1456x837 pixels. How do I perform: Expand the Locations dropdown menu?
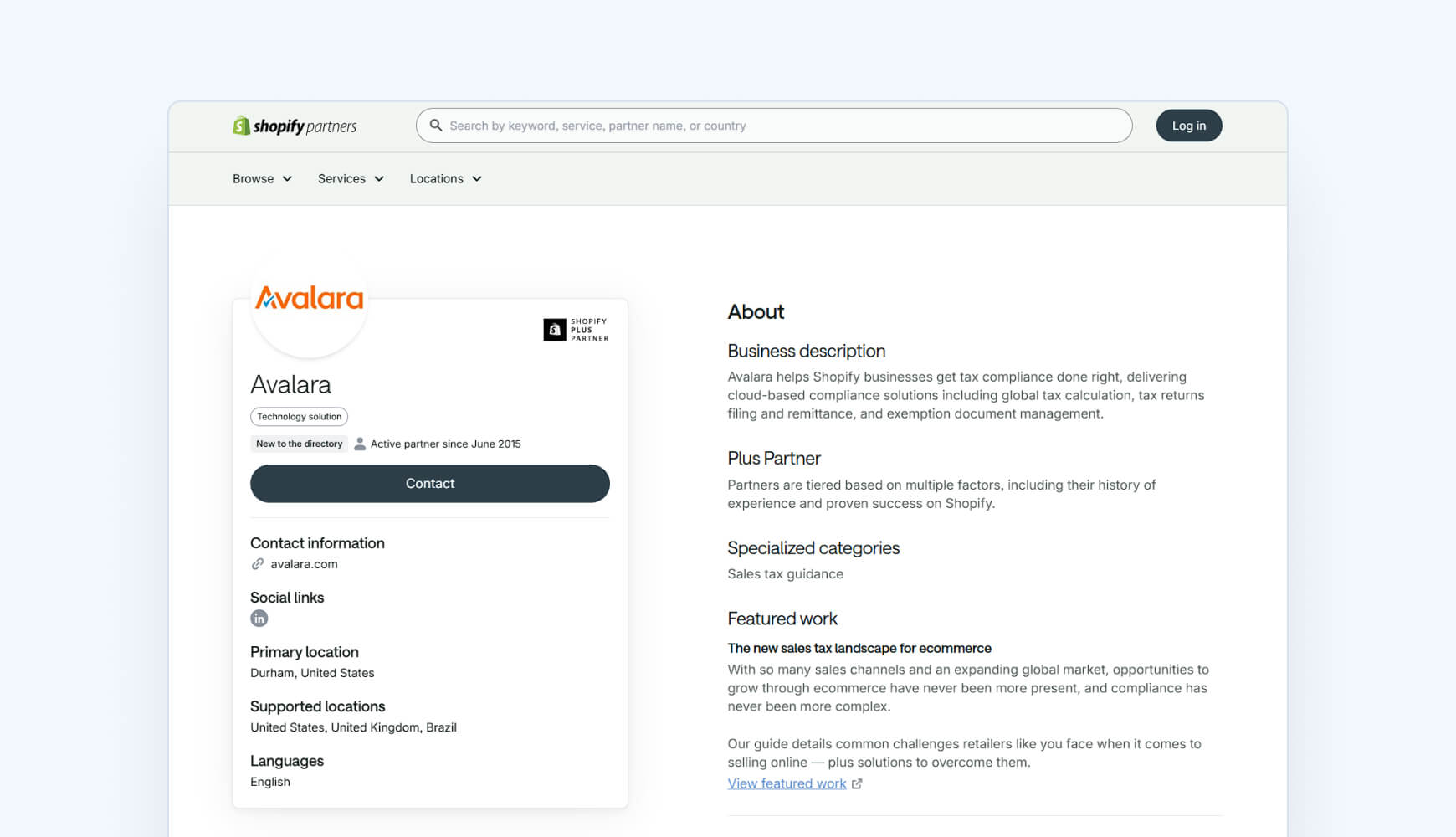pos(446,179)
